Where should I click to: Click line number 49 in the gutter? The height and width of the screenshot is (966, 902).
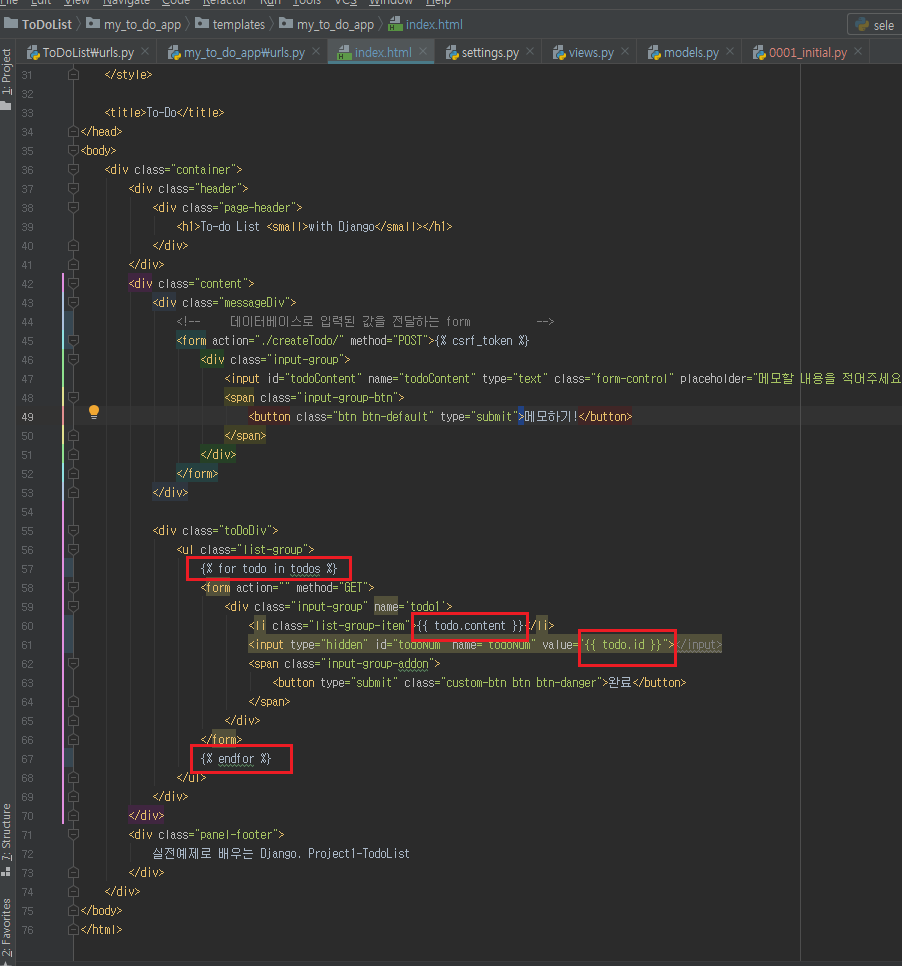coord(27,417)
